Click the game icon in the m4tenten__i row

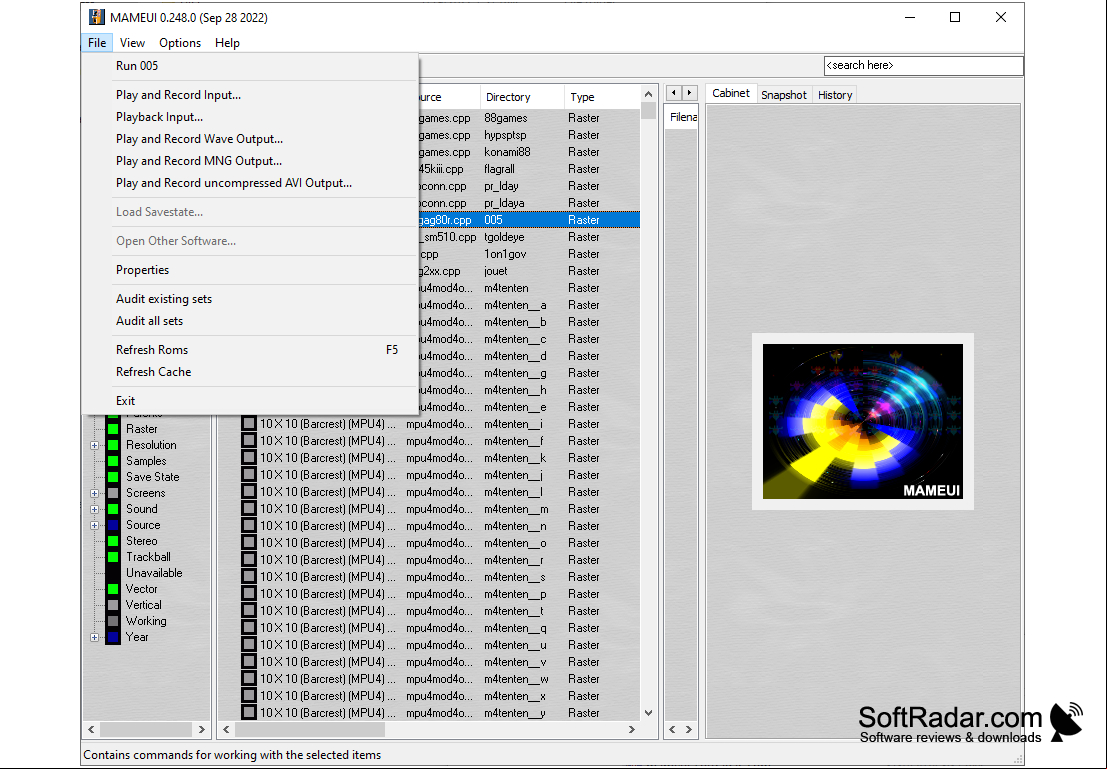coord(249,424)
